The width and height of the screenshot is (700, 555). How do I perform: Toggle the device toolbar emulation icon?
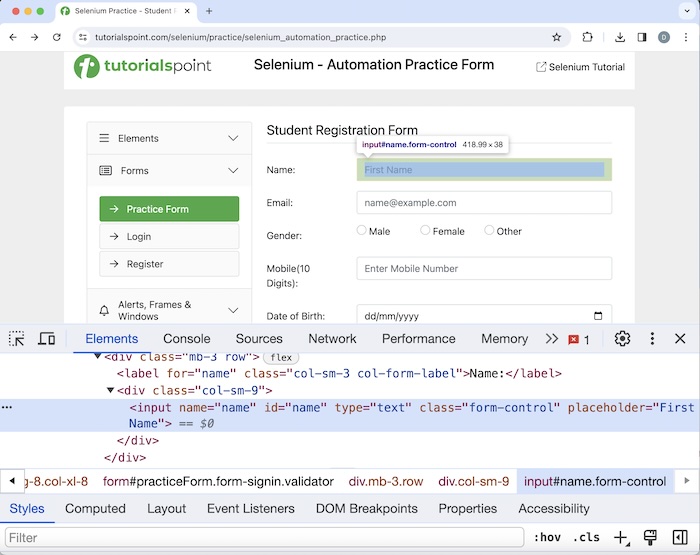coord(46,339)
